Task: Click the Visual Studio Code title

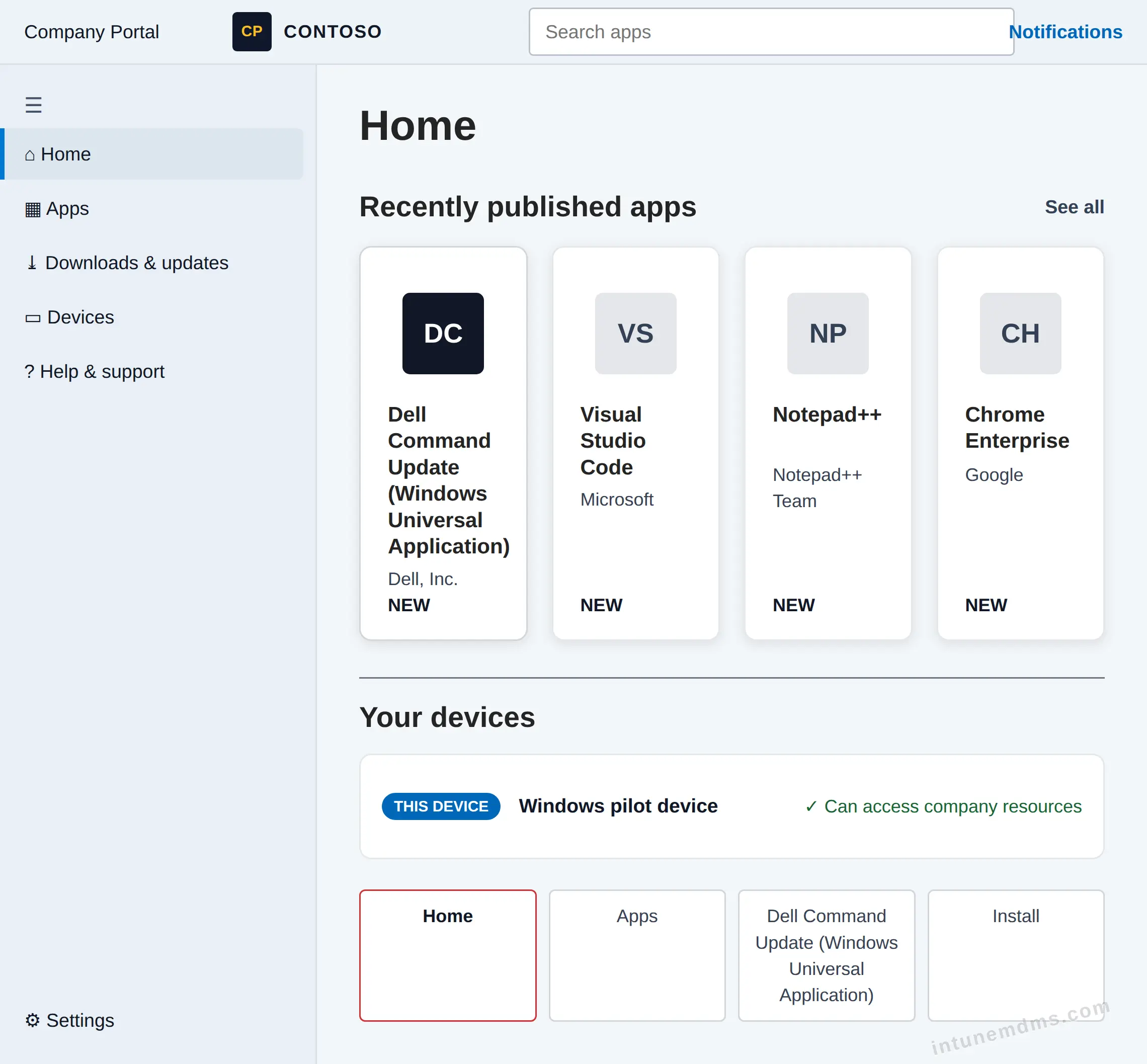Action: pos(613,441)
